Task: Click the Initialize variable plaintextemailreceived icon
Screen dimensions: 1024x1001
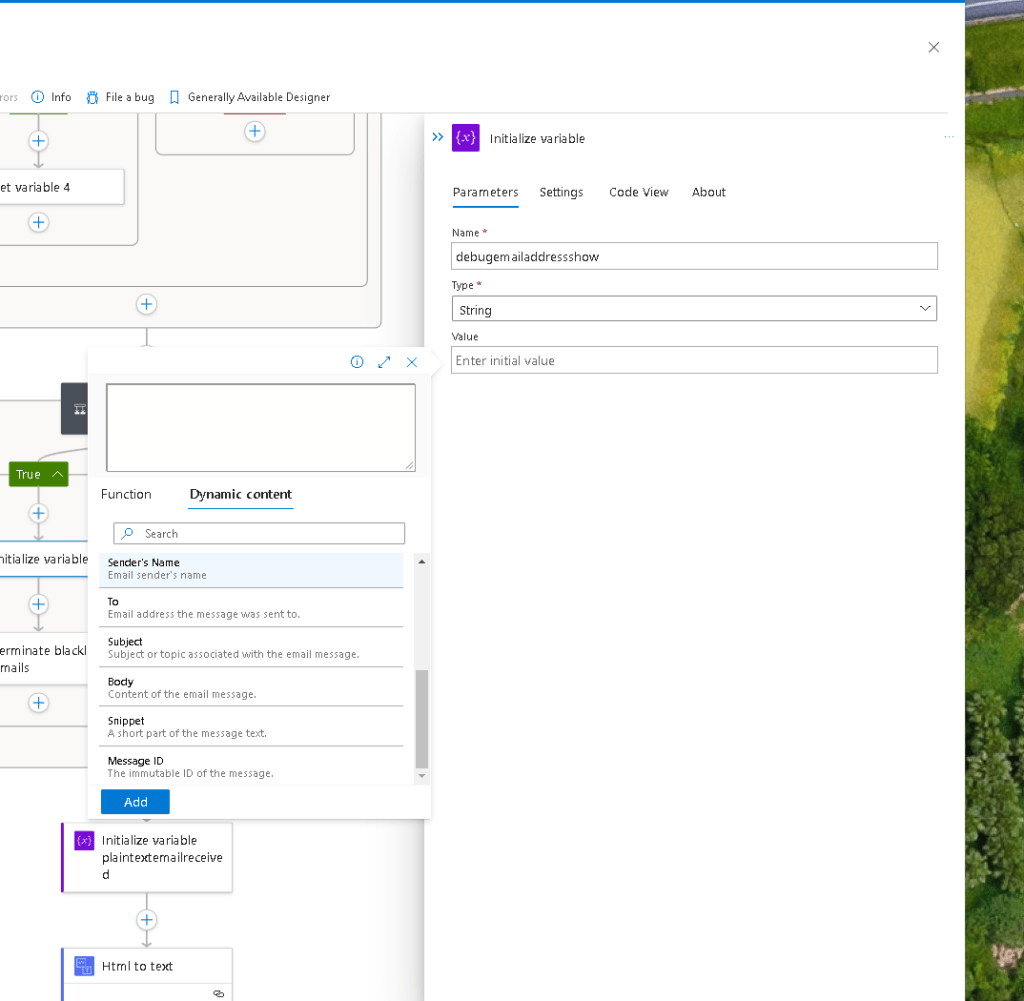Action: click(84, 840)
